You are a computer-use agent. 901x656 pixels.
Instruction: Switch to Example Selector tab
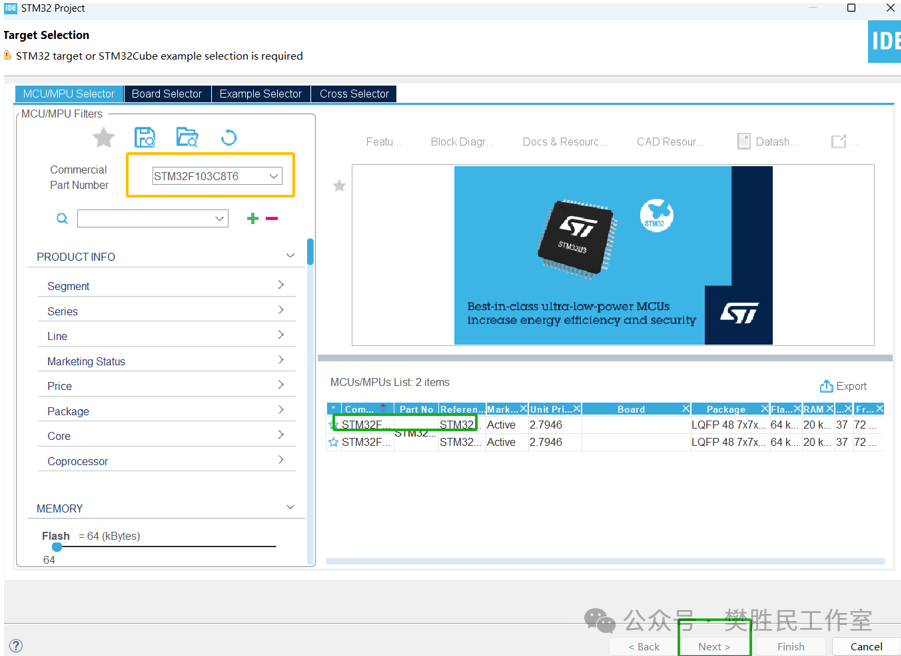click(260, 94)
